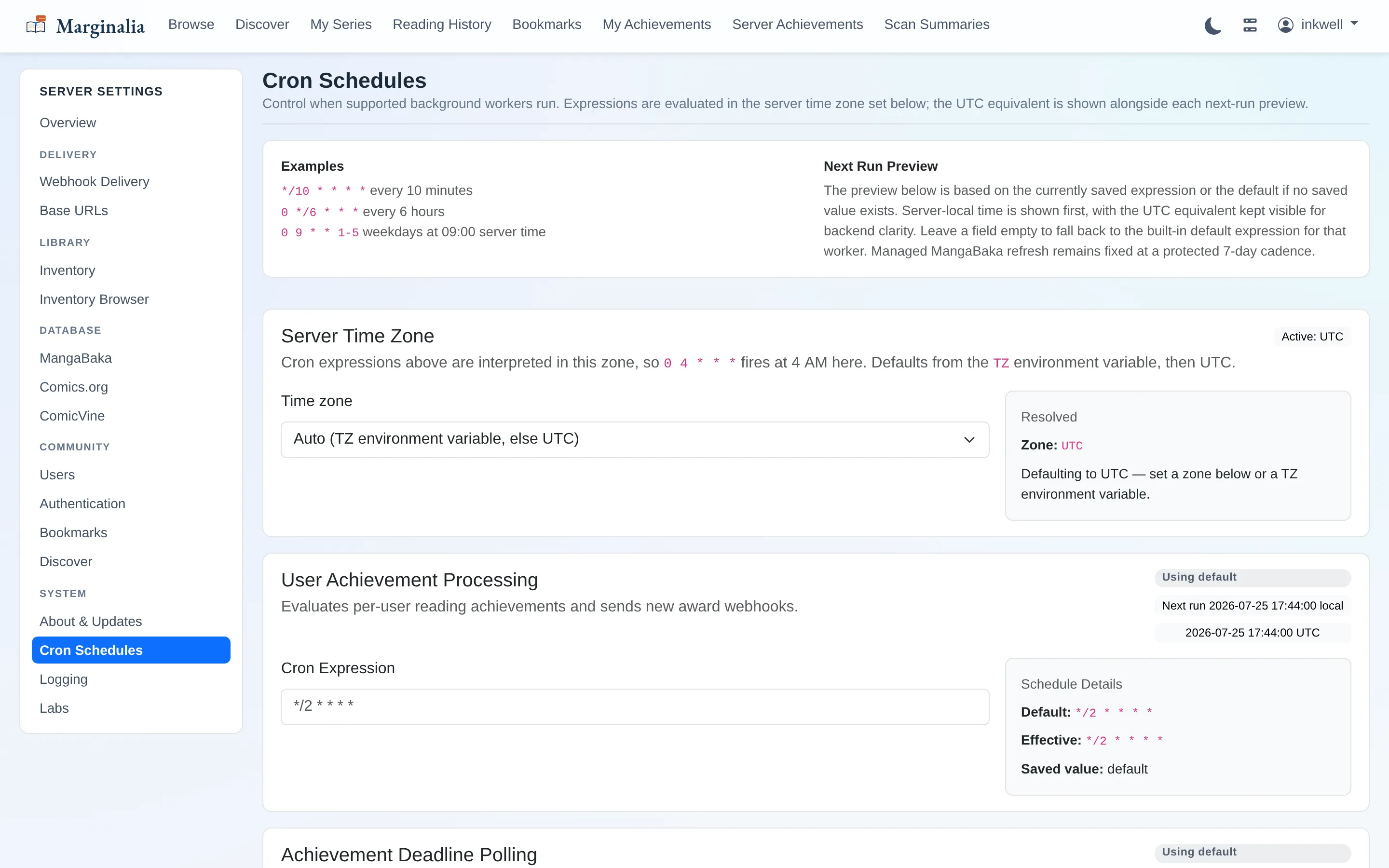Focus the User Achievement Cron Expression field

click(635, 706)
